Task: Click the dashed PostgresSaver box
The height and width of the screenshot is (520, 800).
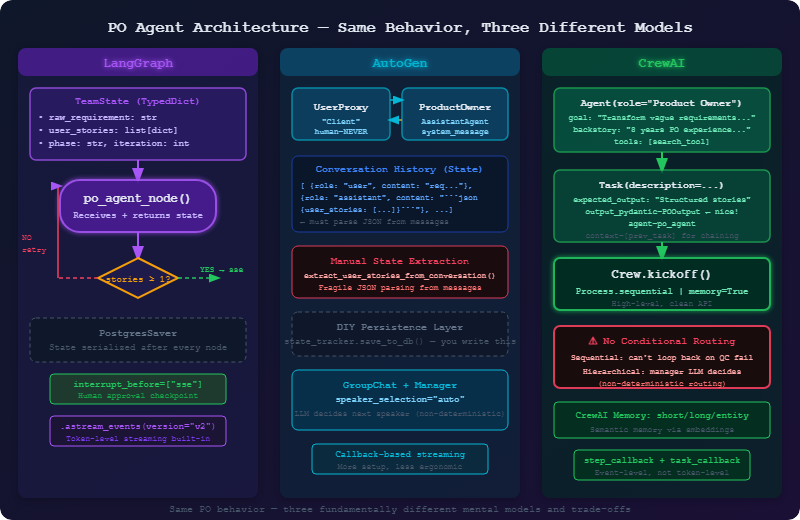Action: tap(138, 340)
